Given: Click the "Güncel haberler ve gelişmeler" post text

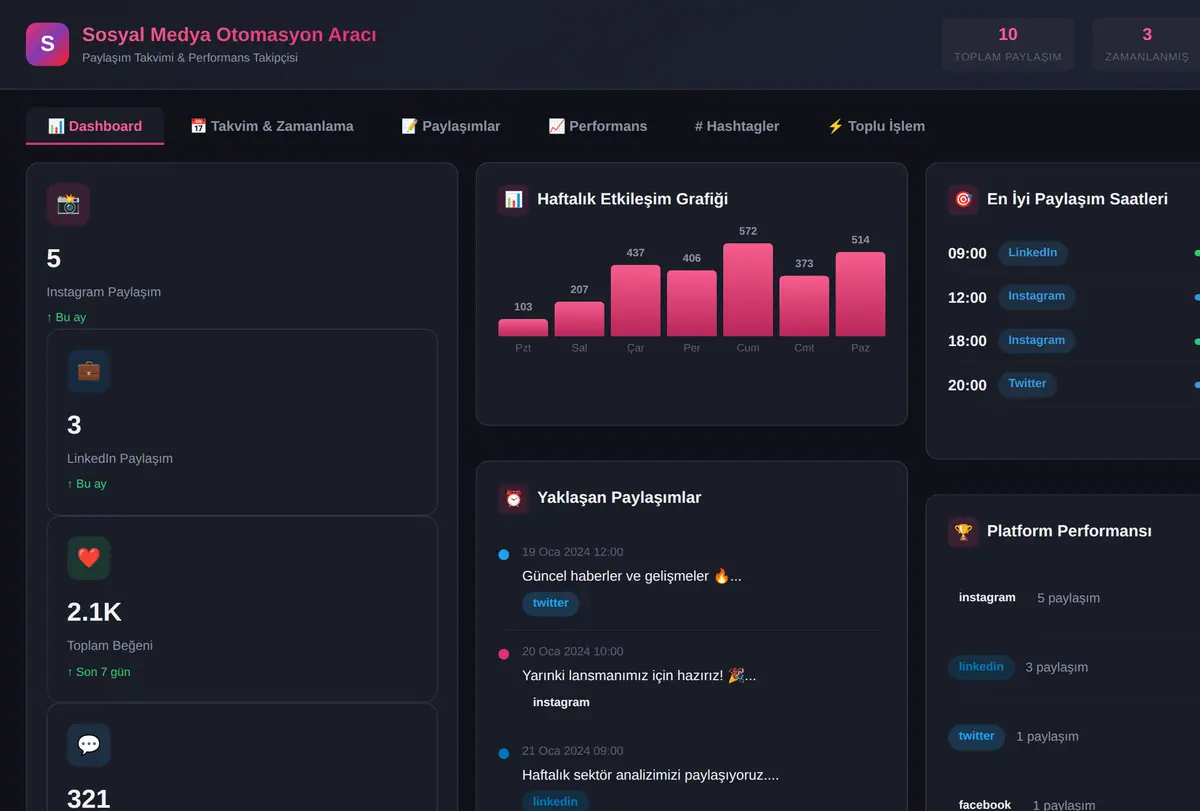Looking at the screenshot, I should [x=632, y=576].
